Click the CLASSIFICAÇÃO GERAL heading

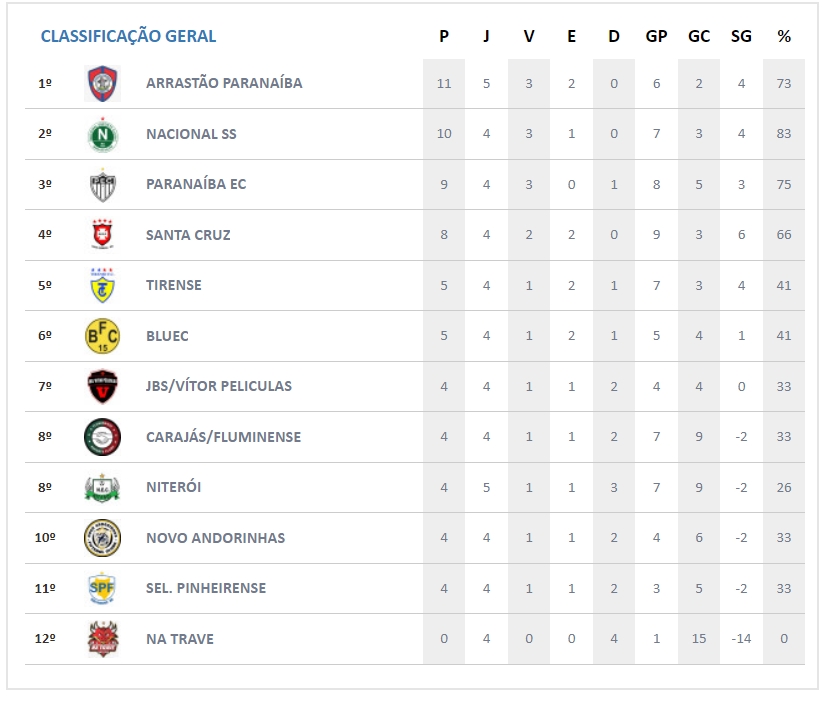pos(128,37)
